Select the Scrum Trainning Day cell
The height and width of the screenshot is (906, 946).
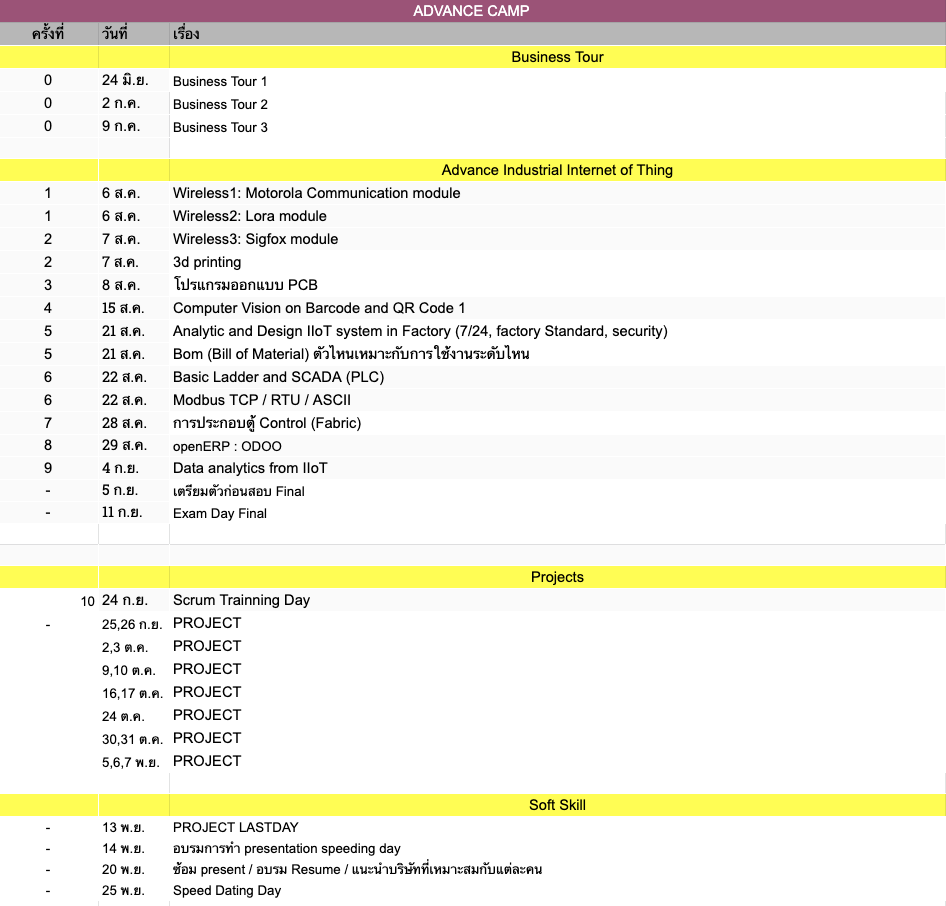(241, 600)
